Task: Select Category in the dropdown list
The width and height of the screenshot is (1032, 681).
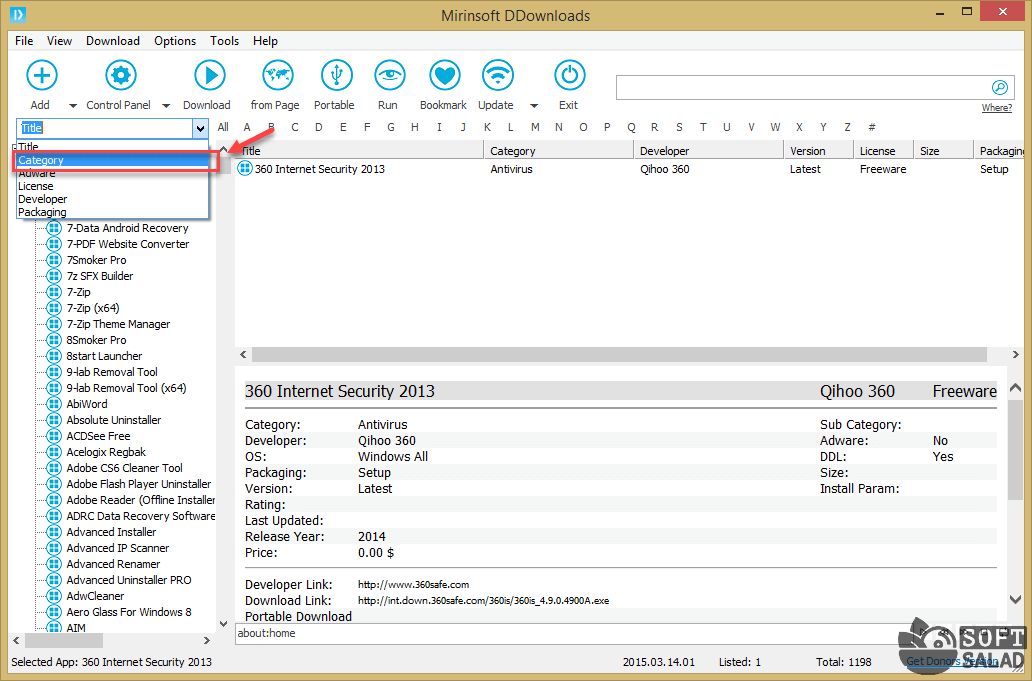Action: pos(41,160)
